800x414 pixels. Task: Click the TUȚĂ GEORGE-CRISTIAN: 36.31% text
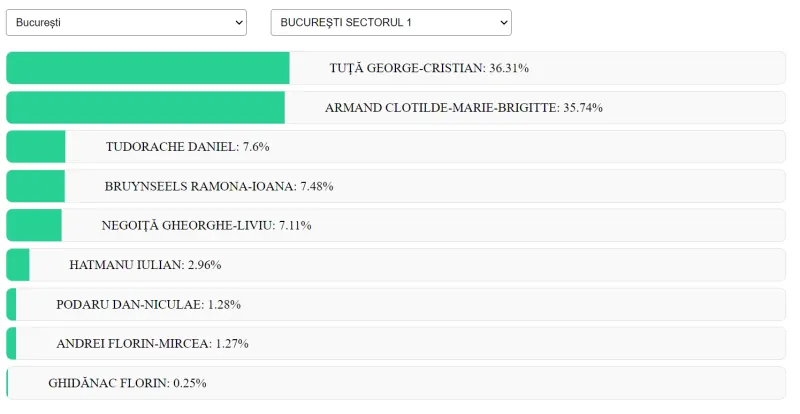pos(429,68)
